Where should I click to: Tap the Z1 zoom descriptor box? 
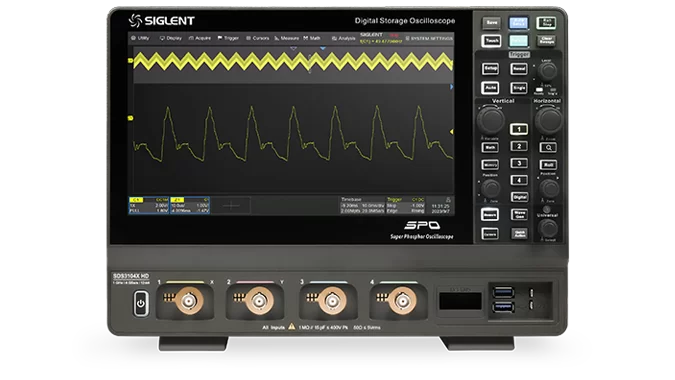tap(190, 205)
